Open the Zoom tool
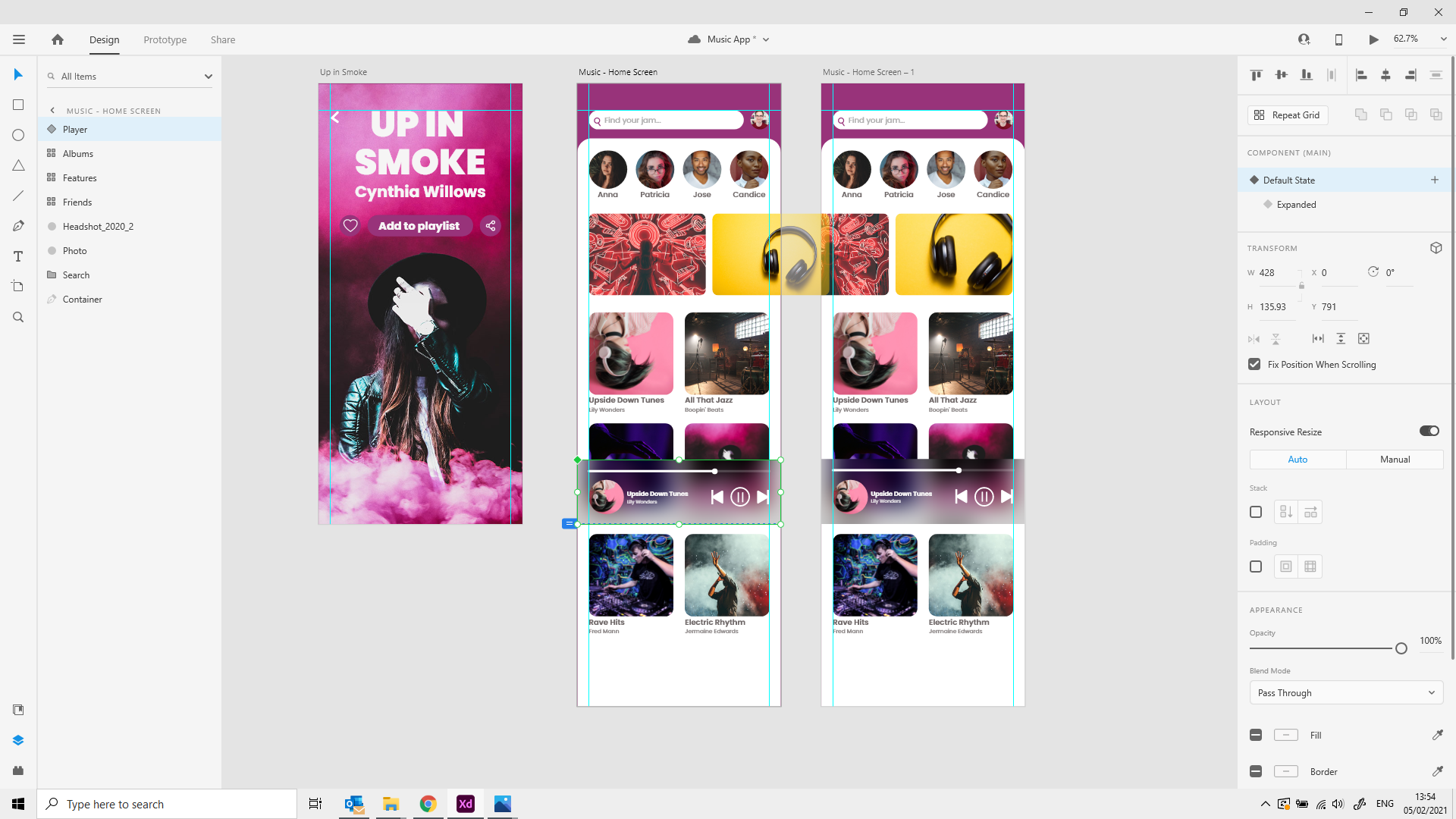The width and height of the screenshot is (1456, 819). (18, 317)
